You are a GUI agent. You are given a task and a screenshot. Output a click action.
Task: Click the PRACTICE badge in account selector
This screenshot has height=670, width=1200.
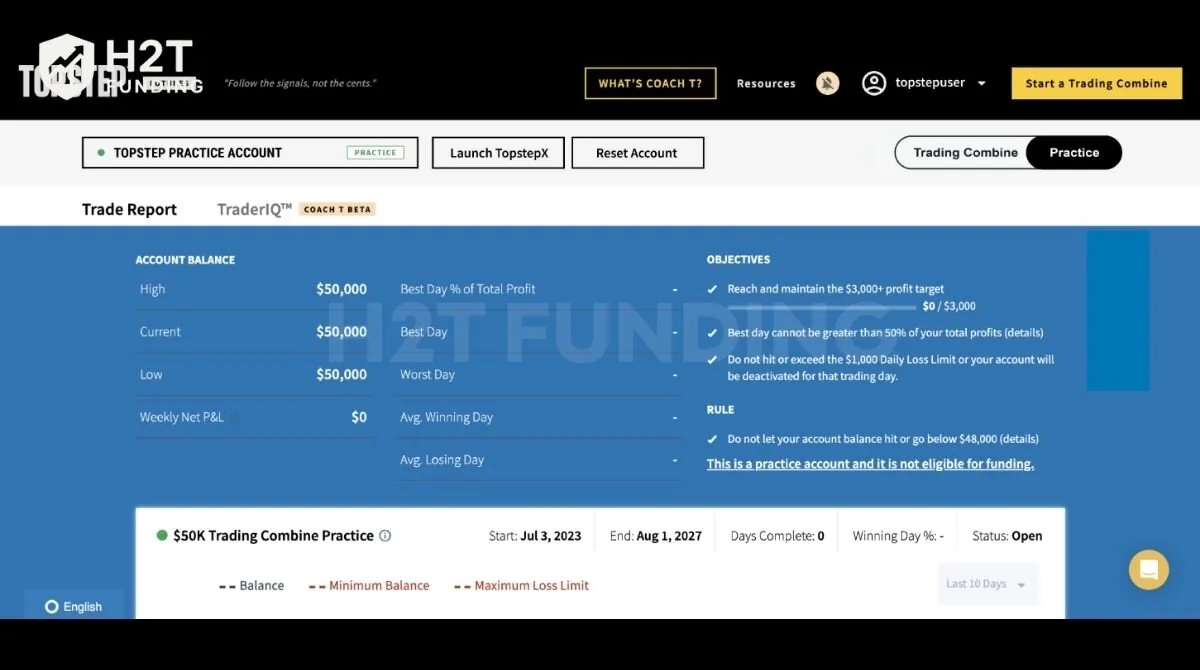pos(375,153)
